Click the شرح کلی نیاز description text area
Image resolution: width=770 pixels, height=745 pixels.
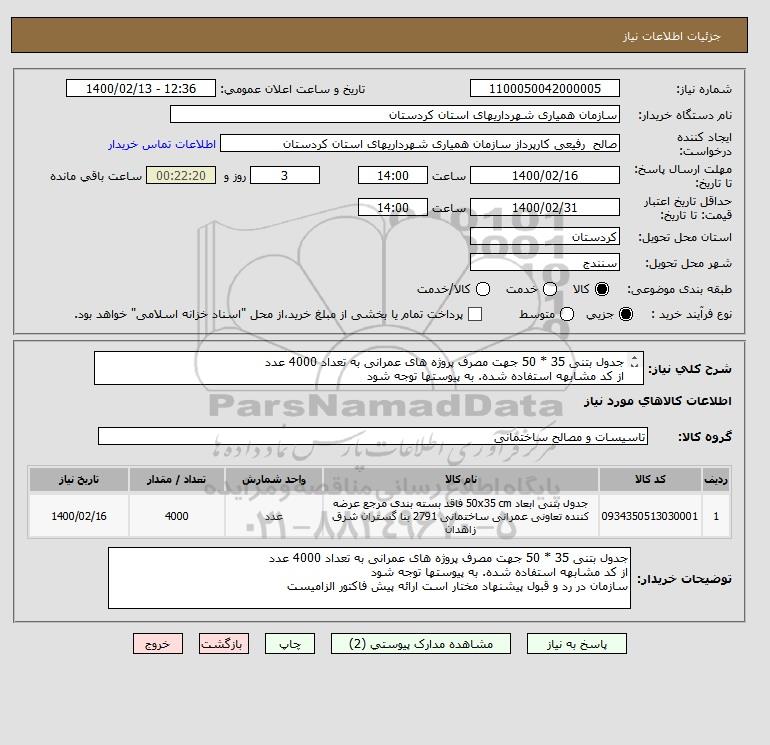coord(369,368)
